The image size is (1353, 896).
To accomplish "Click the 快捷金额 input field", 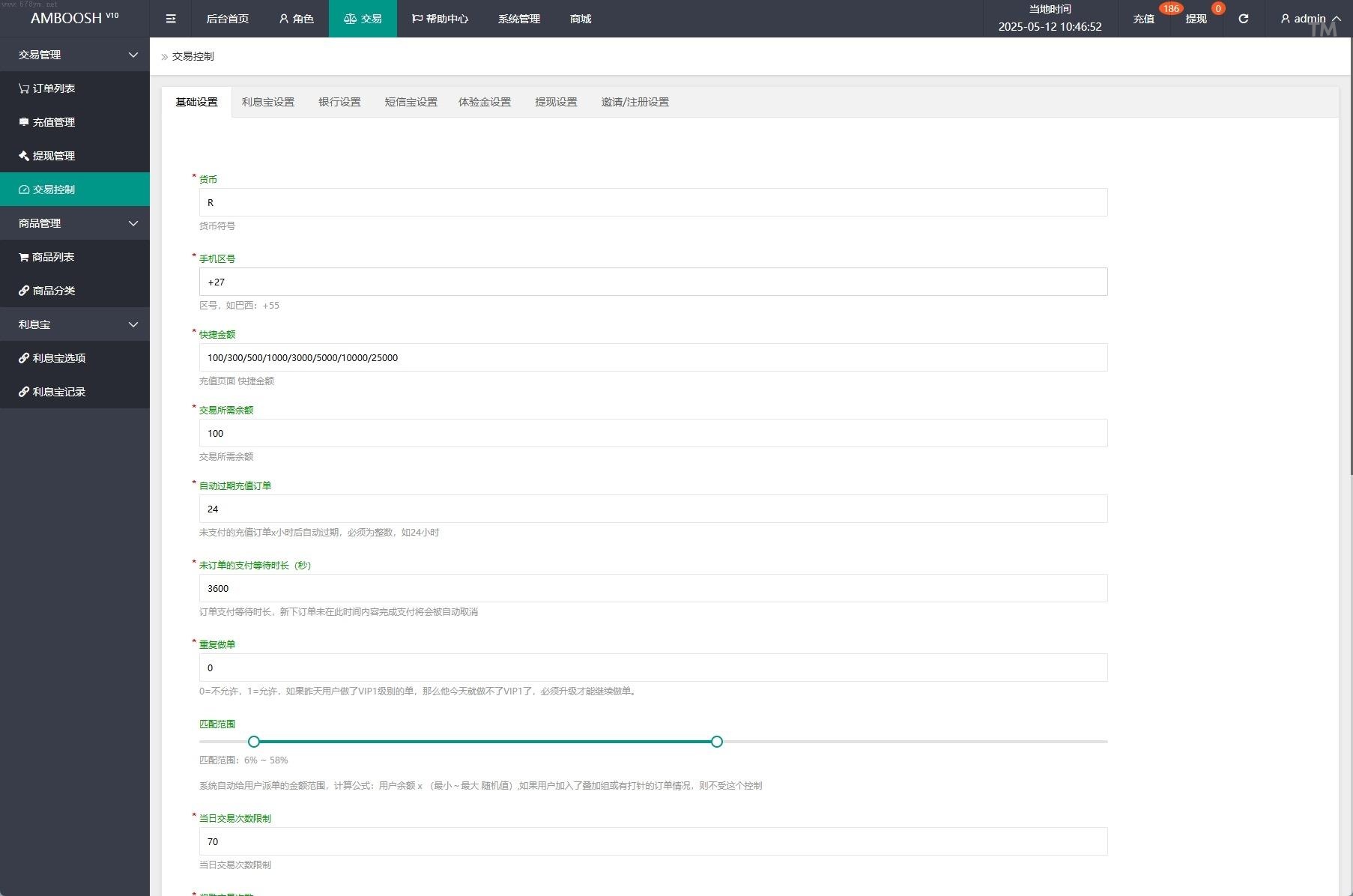I will (x=653, y=357).
